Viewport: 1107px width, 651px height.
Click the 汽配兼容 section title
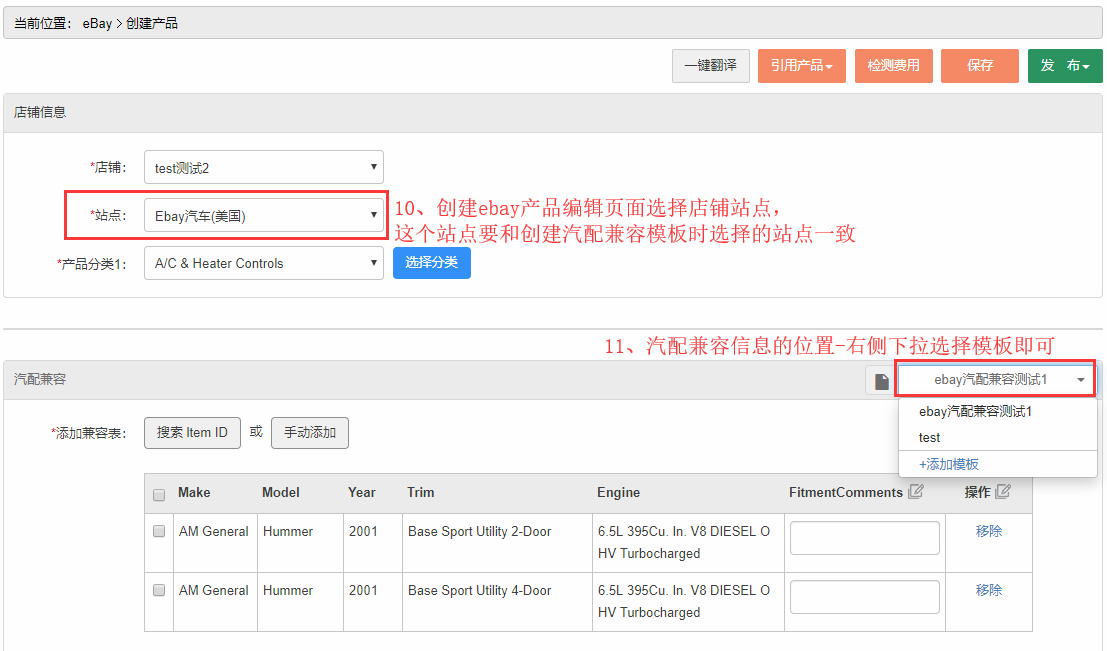[x=40, y=379]
